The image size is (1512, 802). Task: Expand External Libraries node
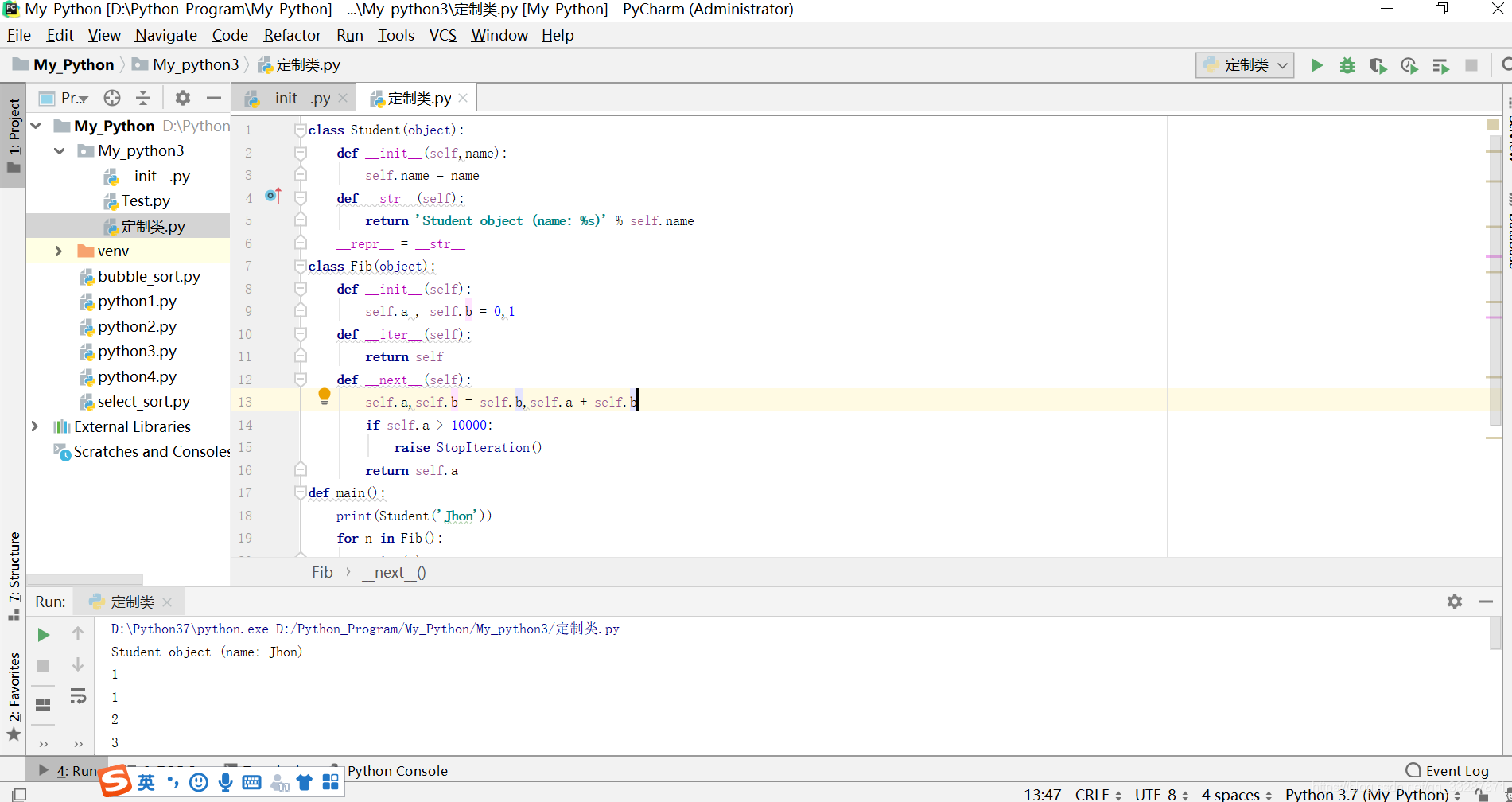35,426
